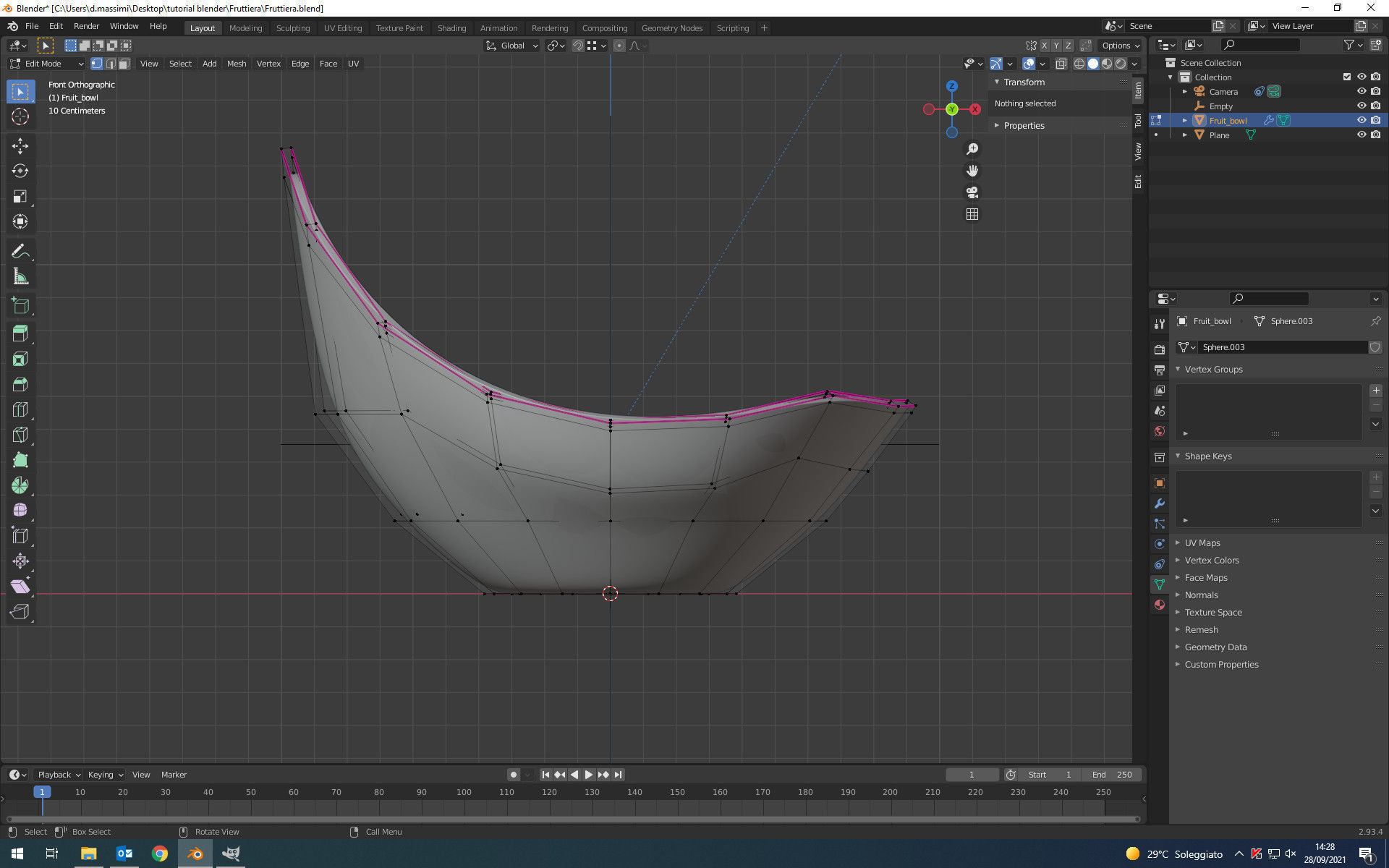Open the Mesh menu
This screenshot has height=868, width=1389.
pos(237,64)
